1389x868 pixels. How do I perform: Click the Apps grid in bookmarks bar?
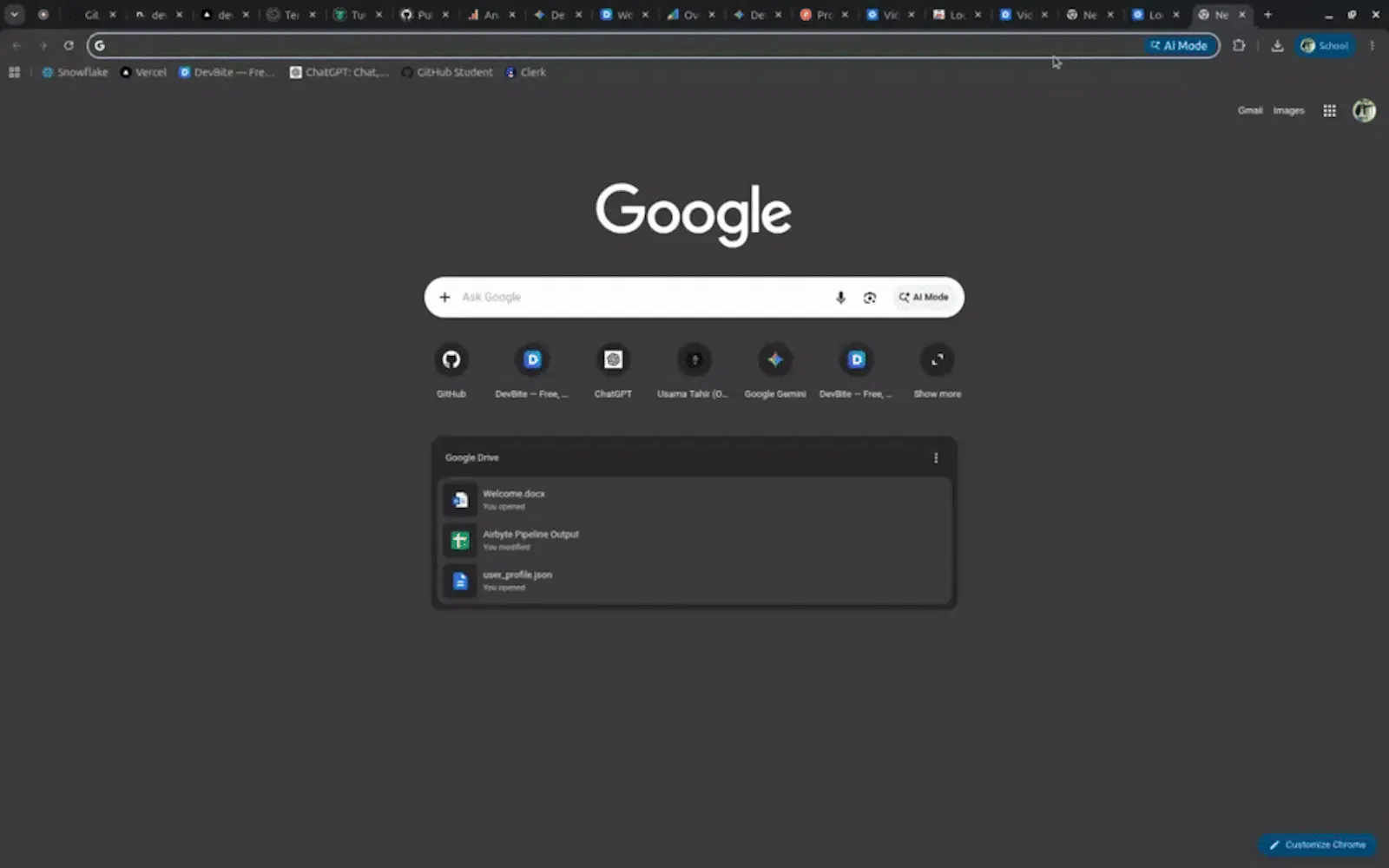coord(14,72)
